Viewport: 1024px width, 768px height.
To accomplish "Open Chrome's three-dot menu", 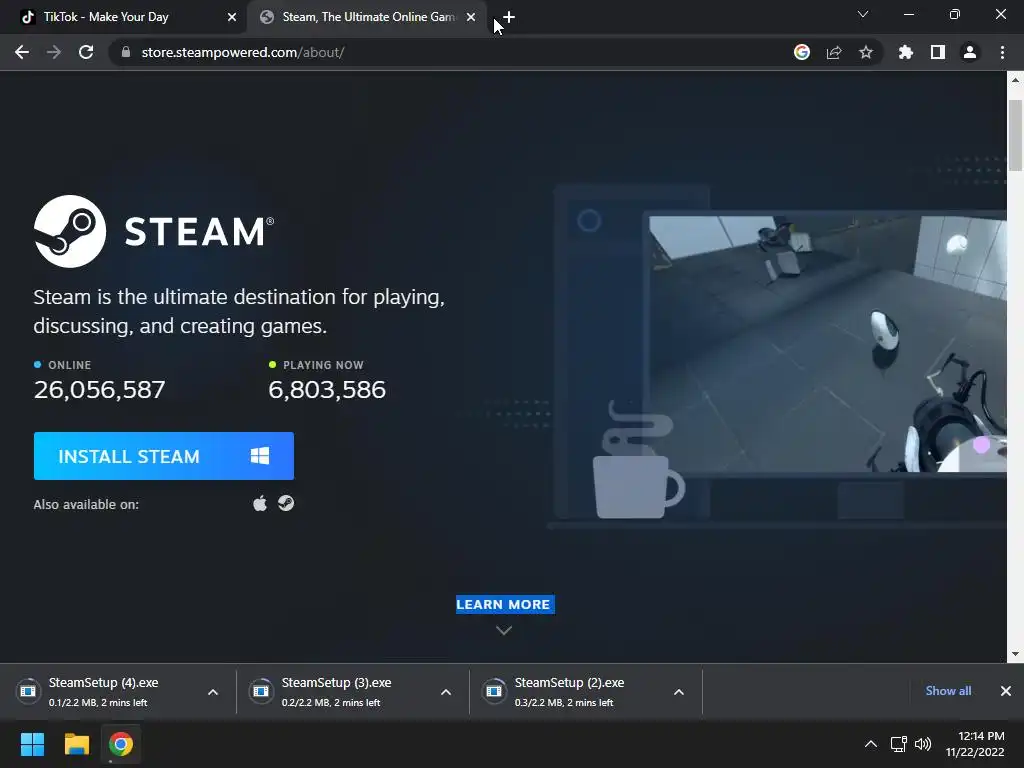I will coord(1002,52).
